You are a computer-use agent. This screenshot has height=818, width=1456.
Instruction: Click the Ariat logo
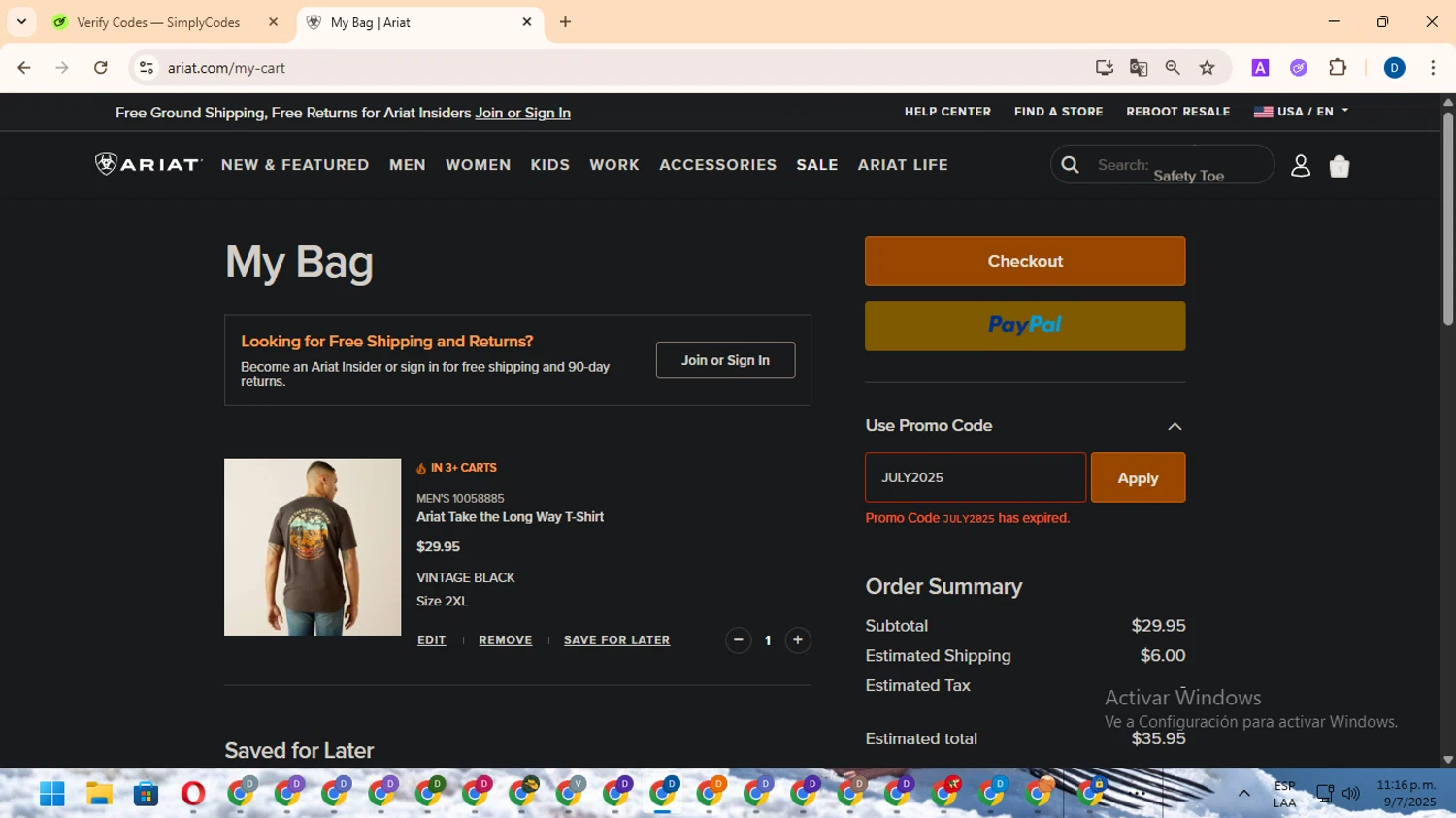pyautogui.click(x=149, y=164)
